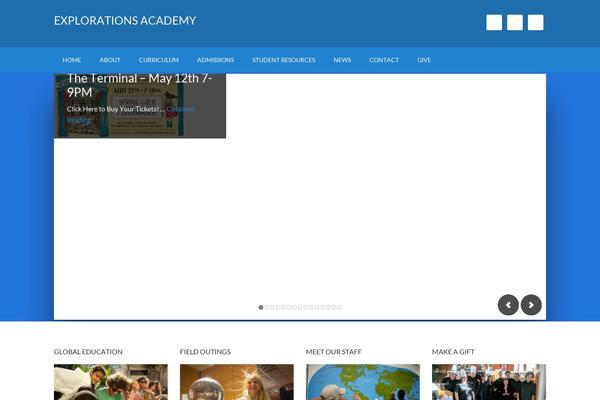Click the 'Click Here to Buy Your Tickets' text
Viewport: 600px width, 400px height.
[x=112, y=109]
